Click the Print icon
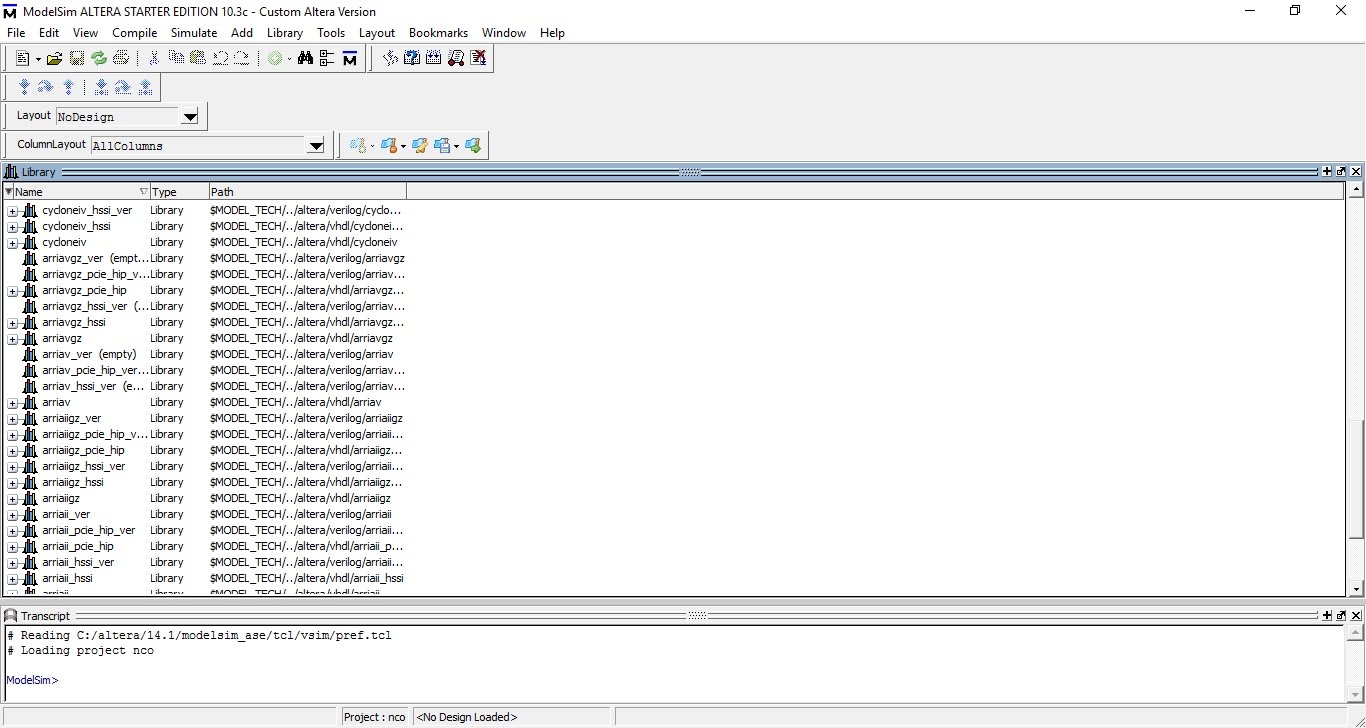 (x=121, y=59)
